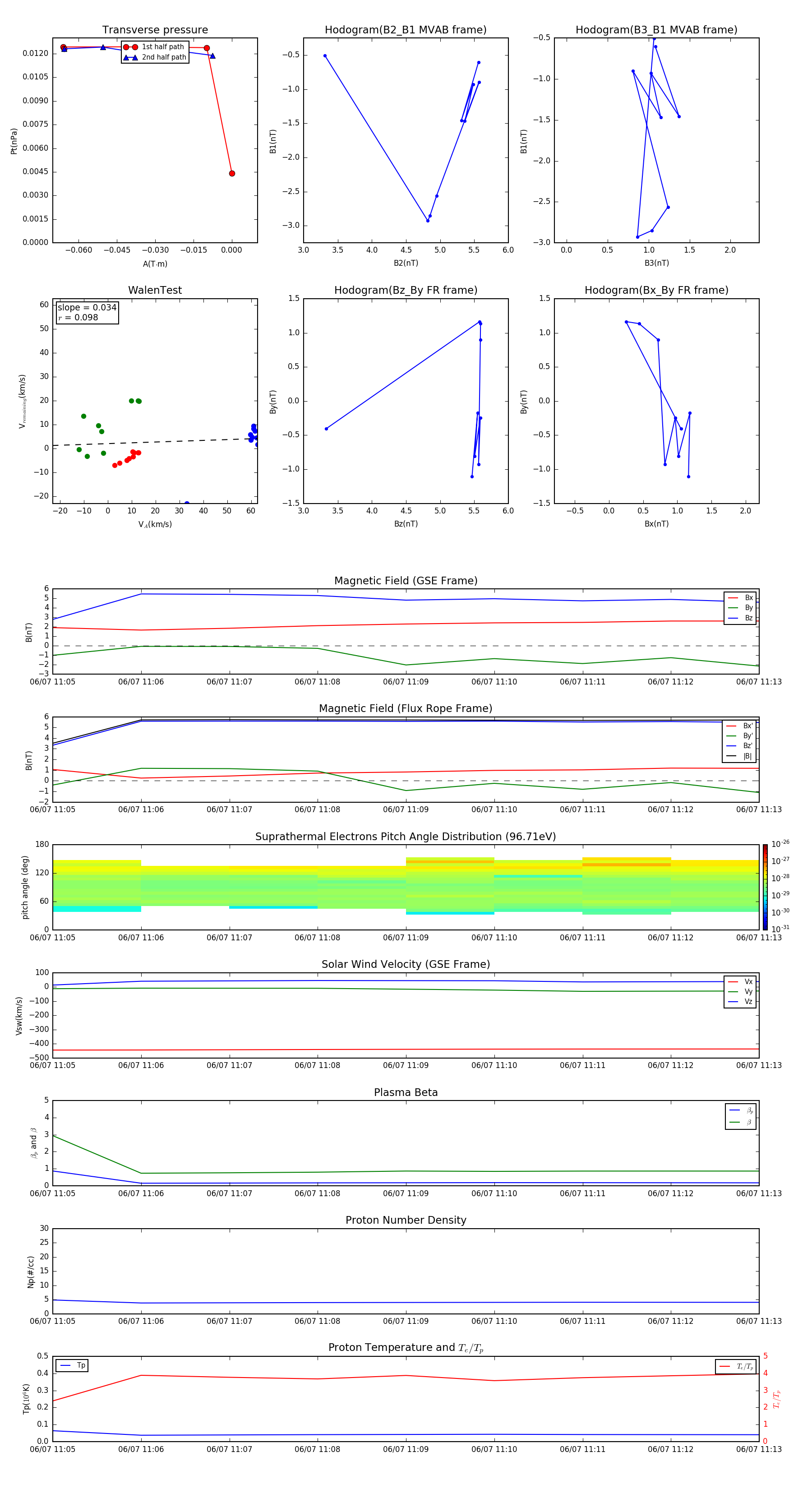Click the 'Hodogram(Bx_By FR frame)' title

tap(656, 290)
